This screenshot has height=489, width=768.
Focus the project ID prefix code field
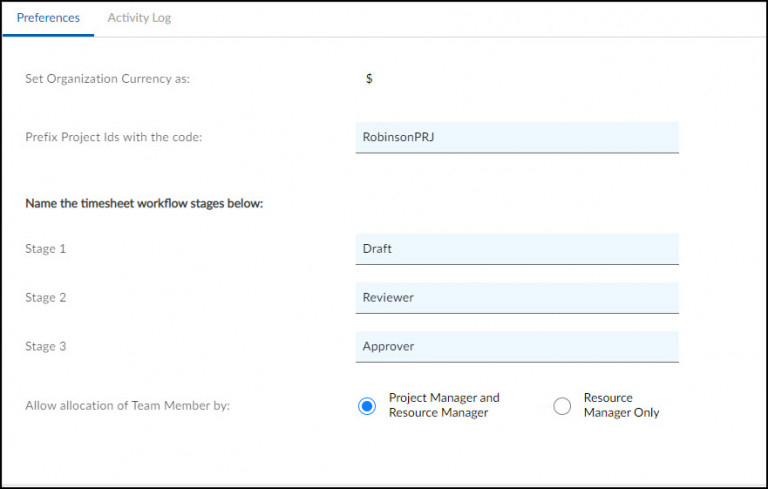point(516,137)
